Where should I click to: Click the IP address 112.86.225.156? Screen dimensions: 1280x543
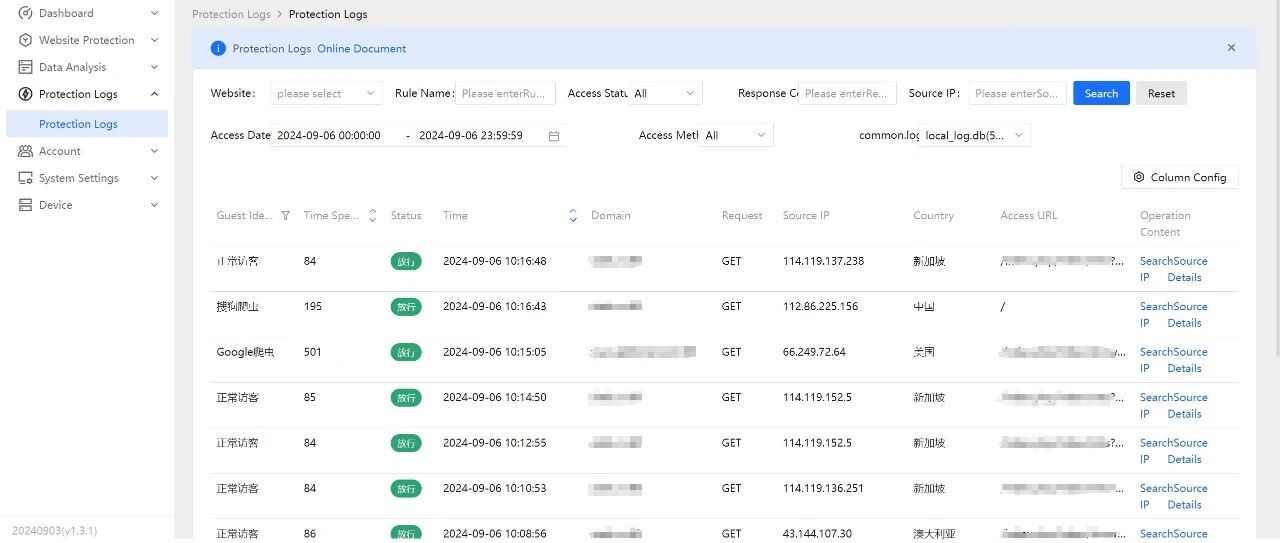tap(820, 307)
